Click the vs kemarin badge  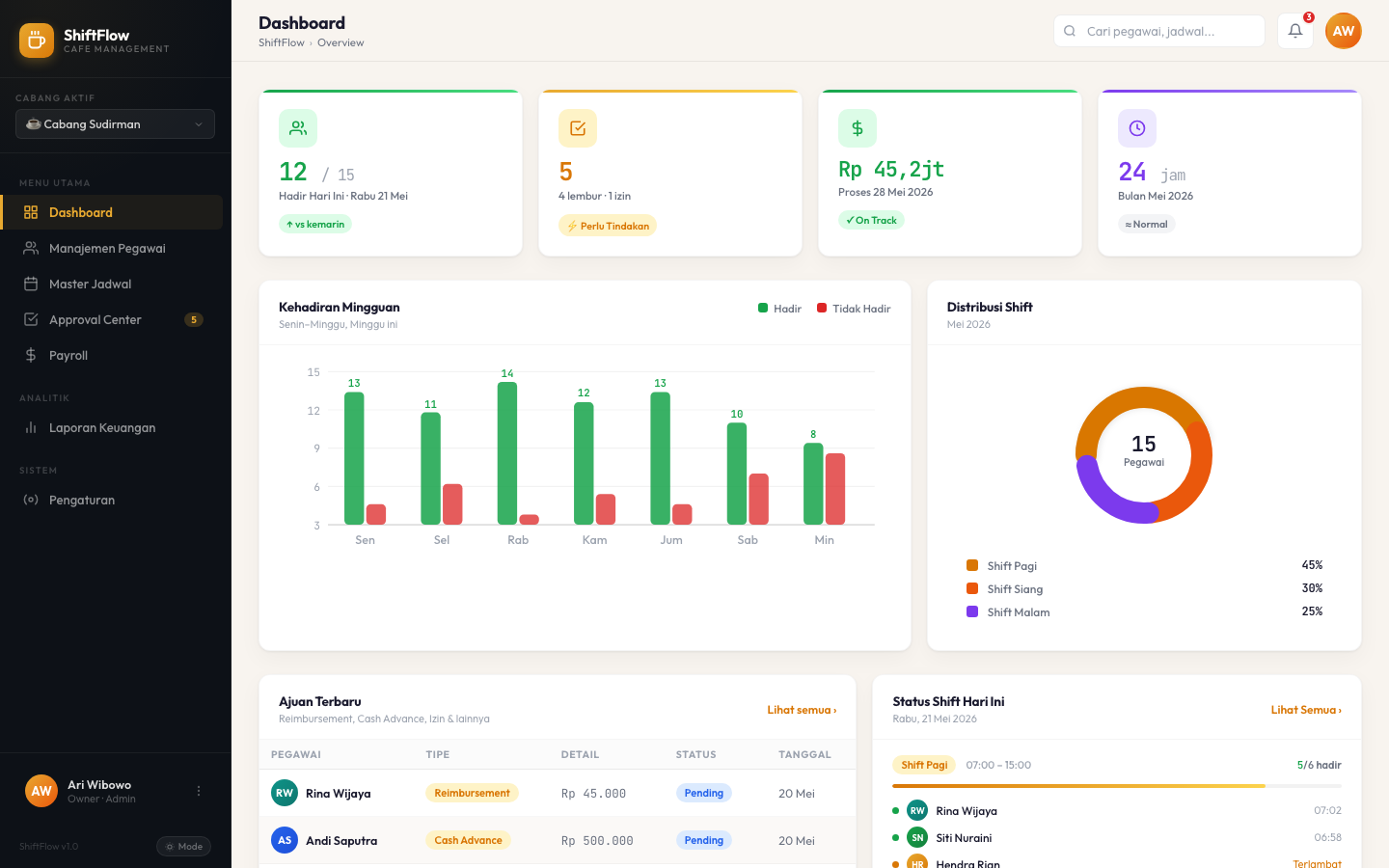315,224
